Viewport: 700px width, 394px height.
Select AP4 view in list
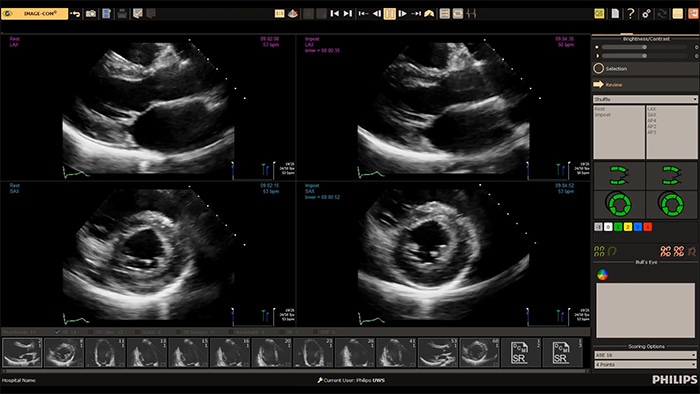click(652, 121)
